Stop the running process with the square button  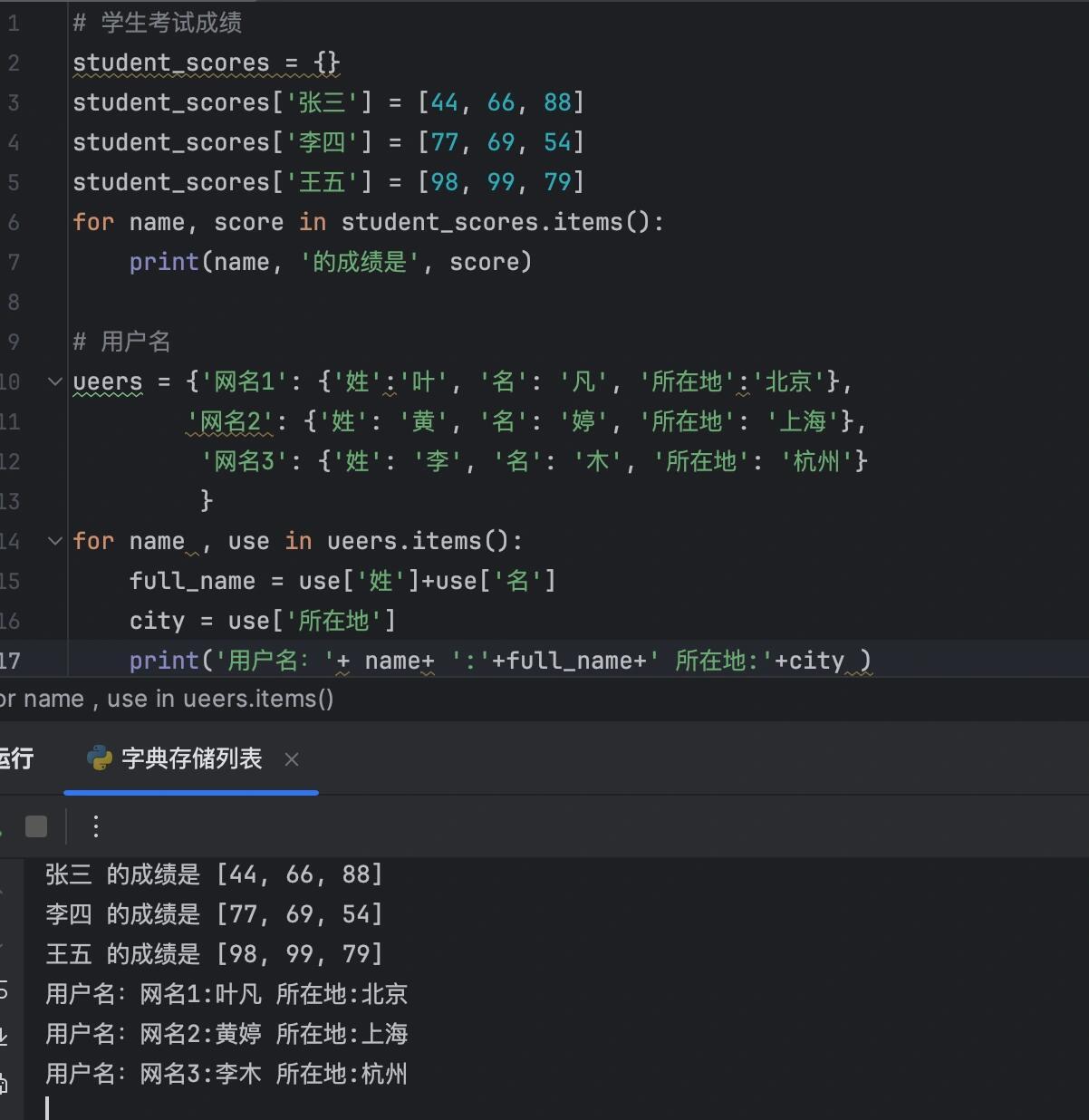[36, 826]
